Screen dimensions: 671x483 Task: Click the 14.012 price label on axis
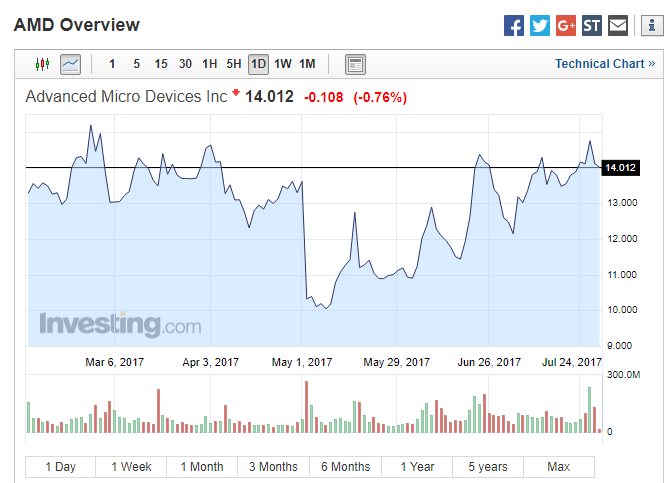pyautogui.click(x=621, y=168)
